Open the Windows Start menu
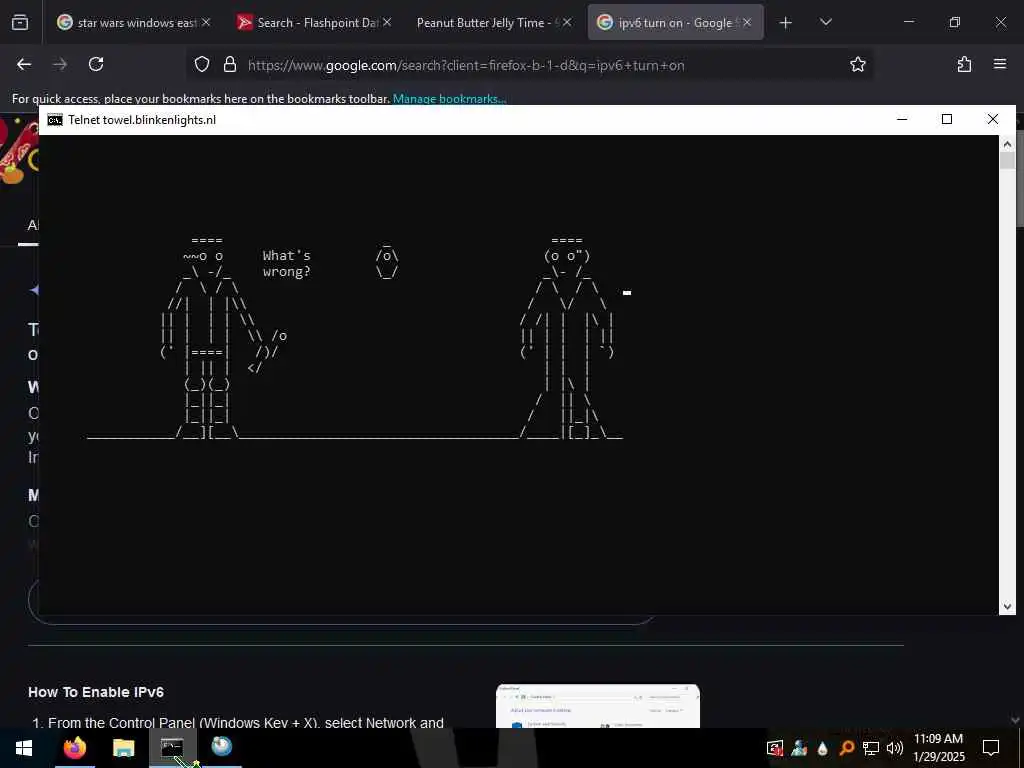This screenshot has height=768, width=1024. coord(24,748)
